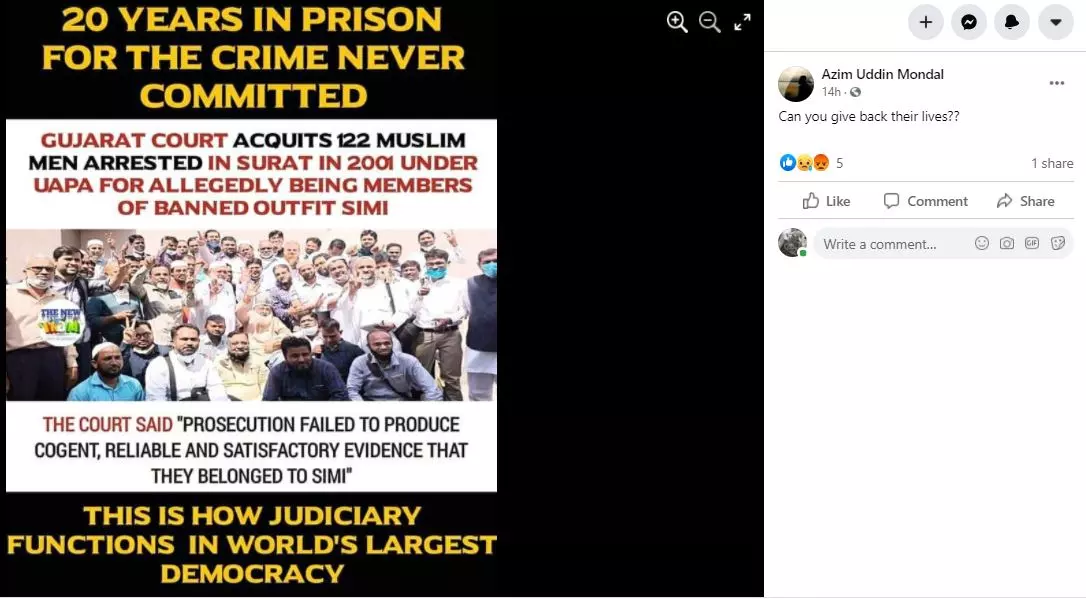
Task: Enter fullscreen photo view
Action: [x=742, y=22]
